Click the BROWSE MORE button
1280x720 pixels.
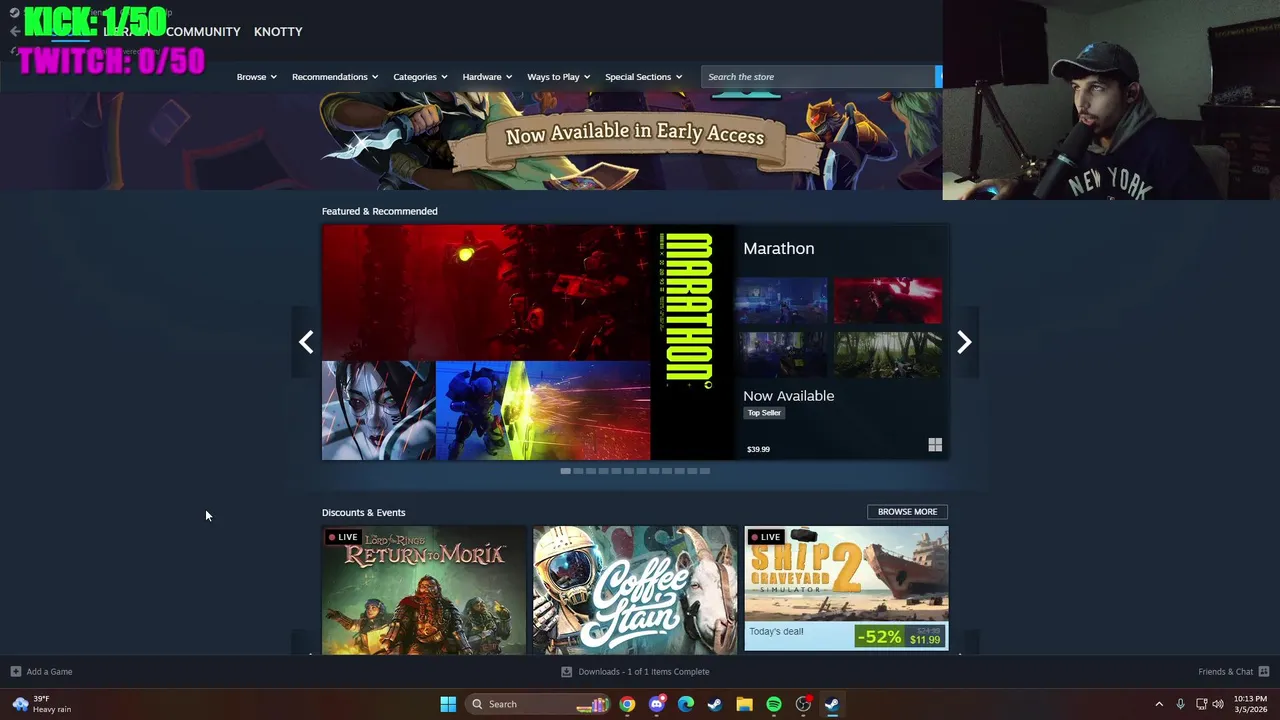[907, 512]
